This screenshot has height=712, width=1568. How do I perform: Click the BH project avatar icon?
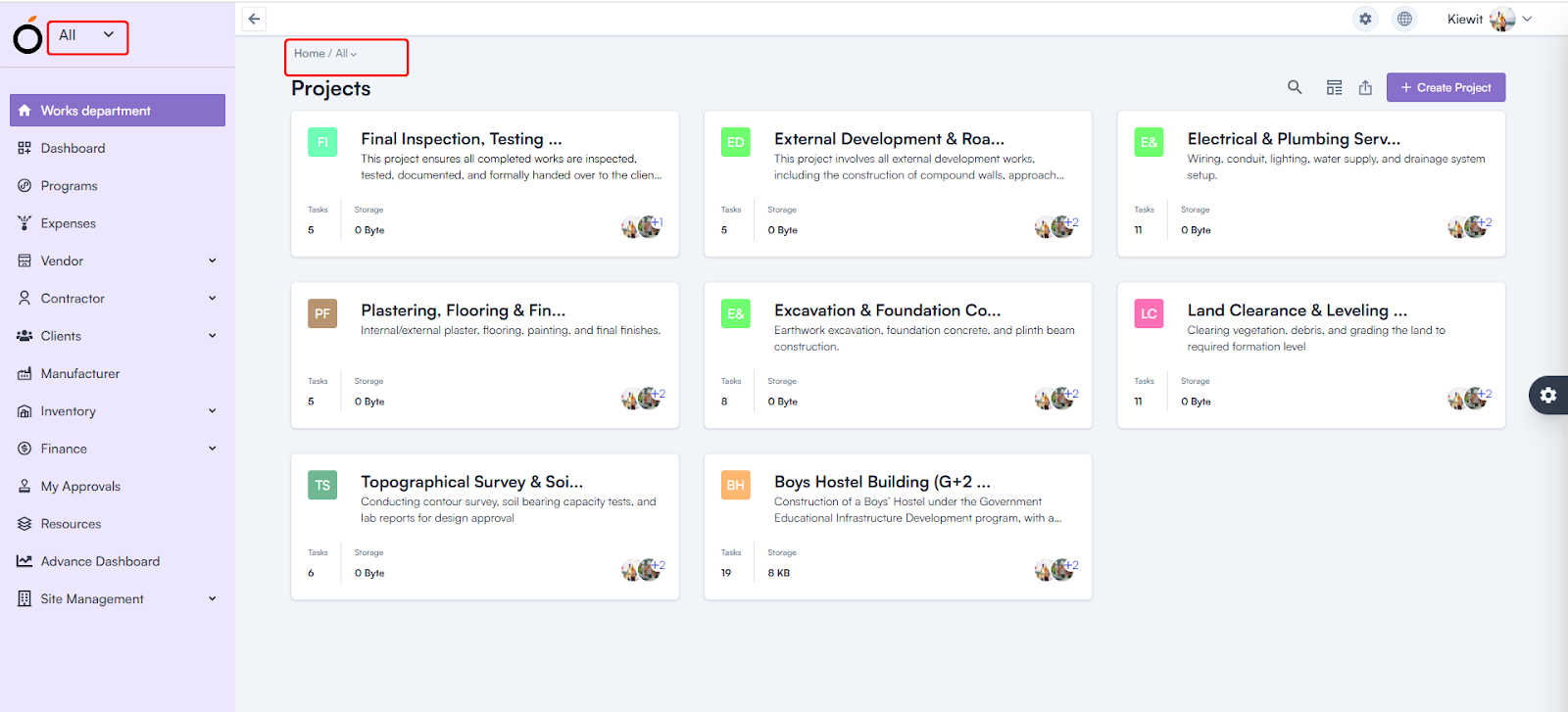pos(735,485)
